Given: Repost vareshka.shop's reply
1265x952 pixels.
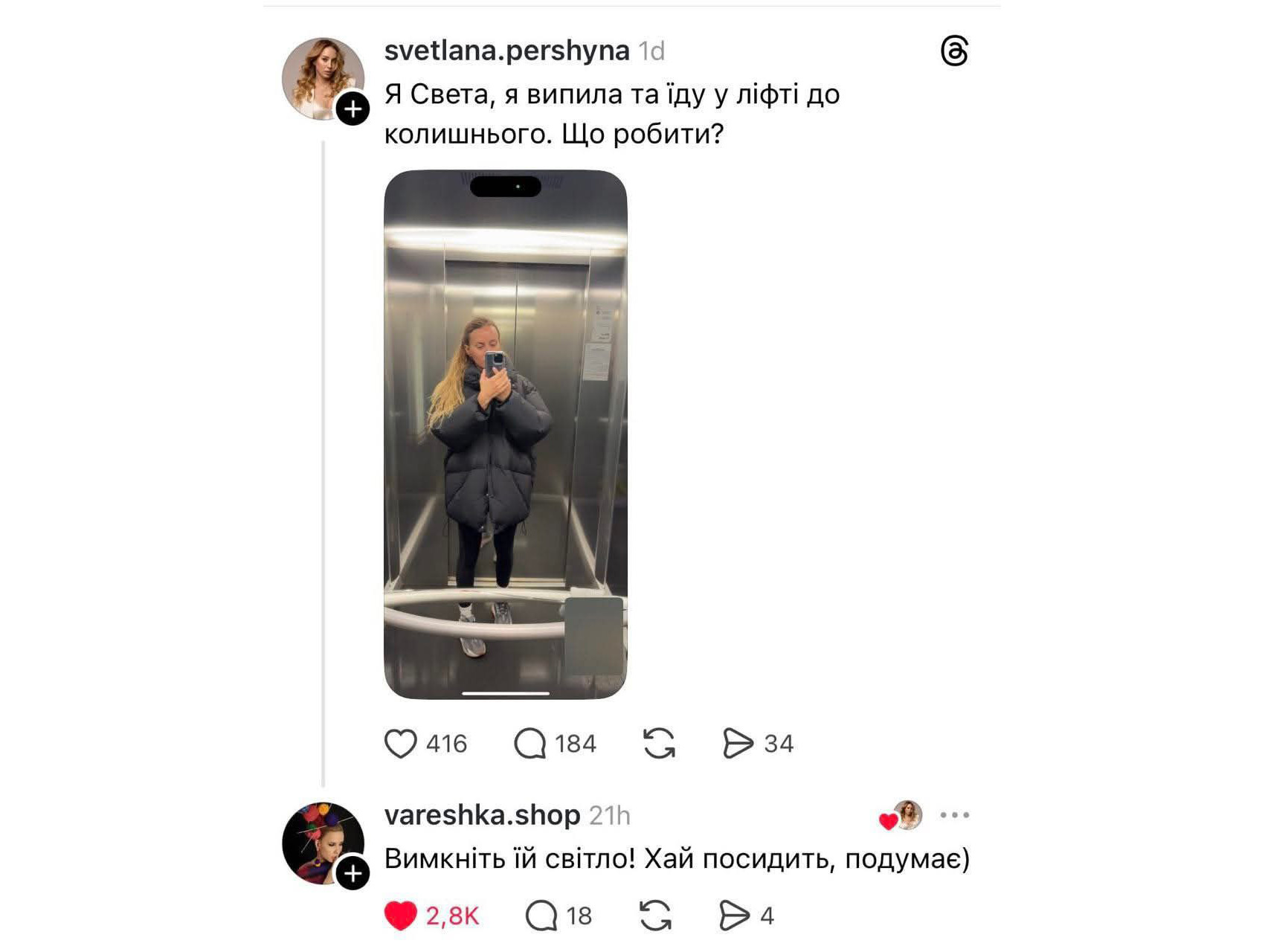Looking at the screenshot, I should point(655,916).
